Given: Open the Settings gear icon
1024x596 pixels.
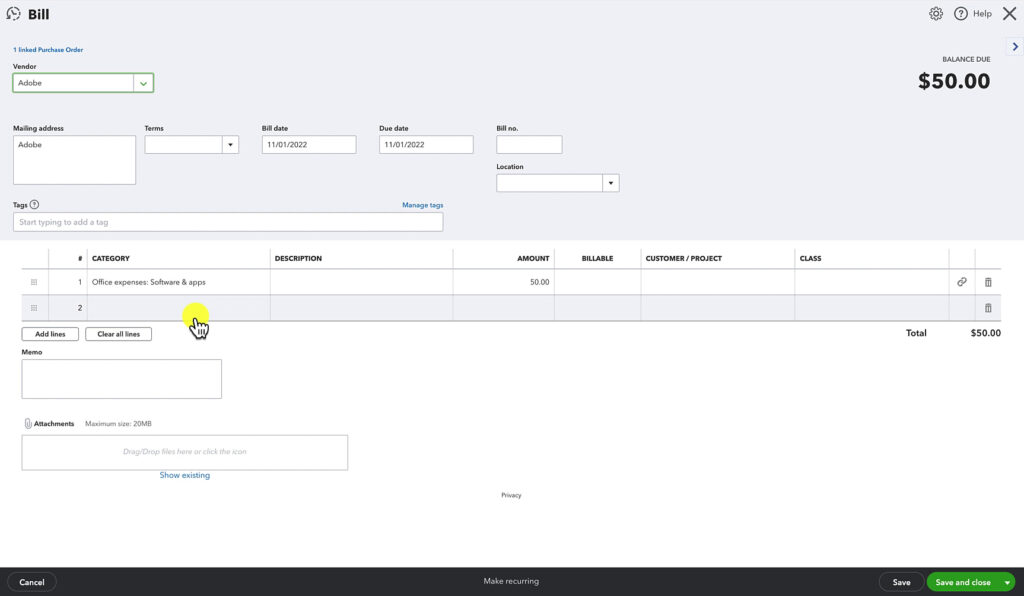Looking at the screenshot, I should pos(936,13).
